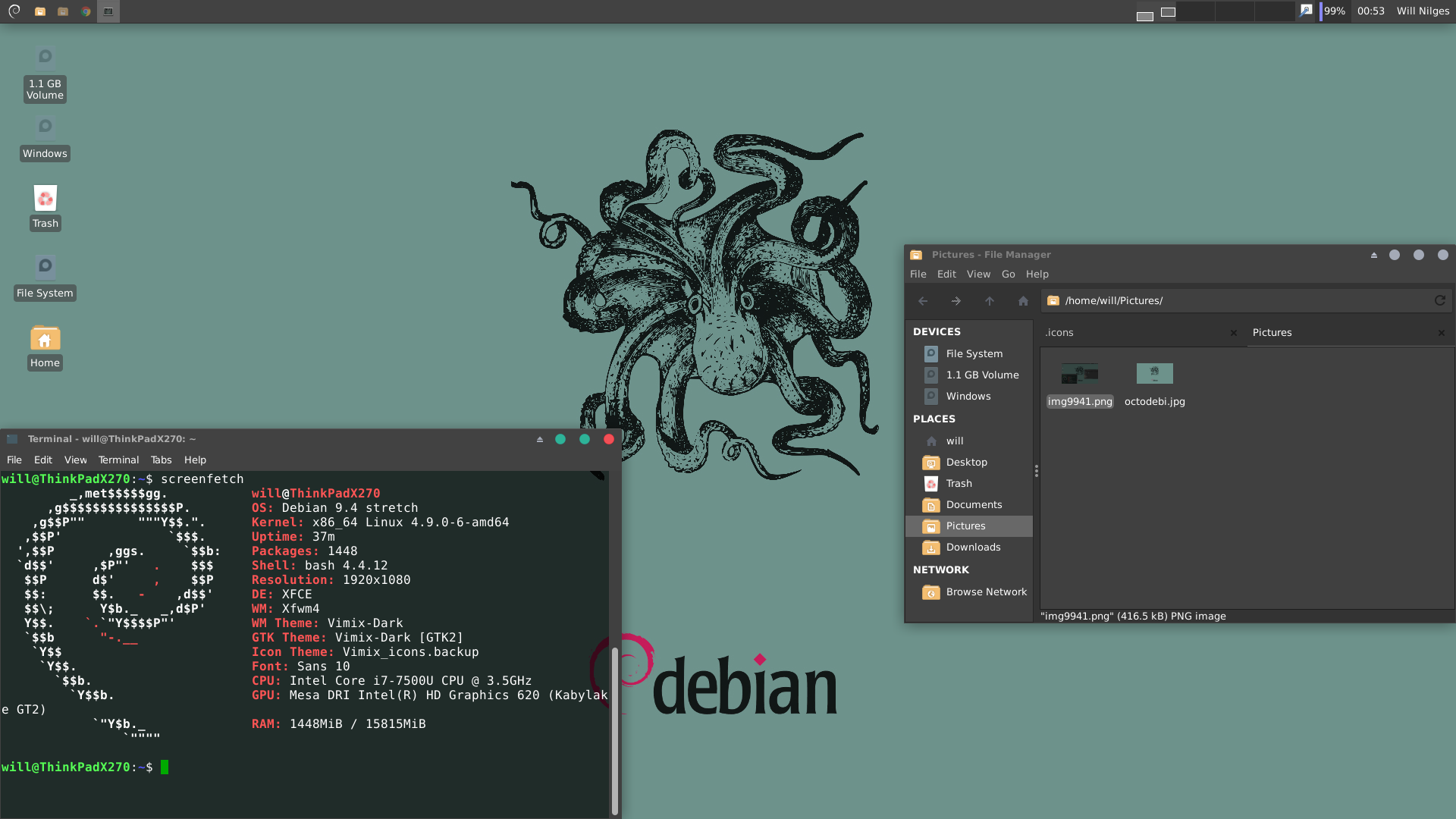Go up to the parent folder
This screenshot has width=1456, height=819.
[990, 301]
